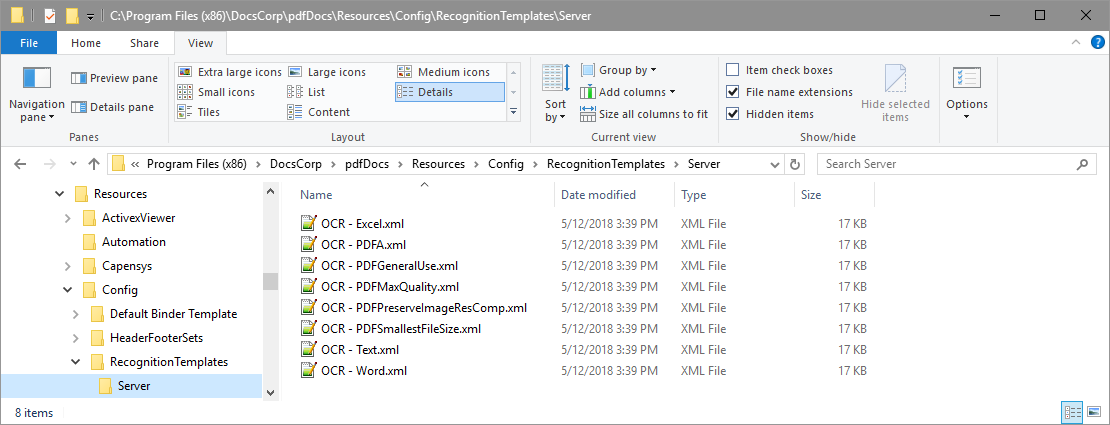
Task: Collapse the Resources tree node
Action: 59,194
